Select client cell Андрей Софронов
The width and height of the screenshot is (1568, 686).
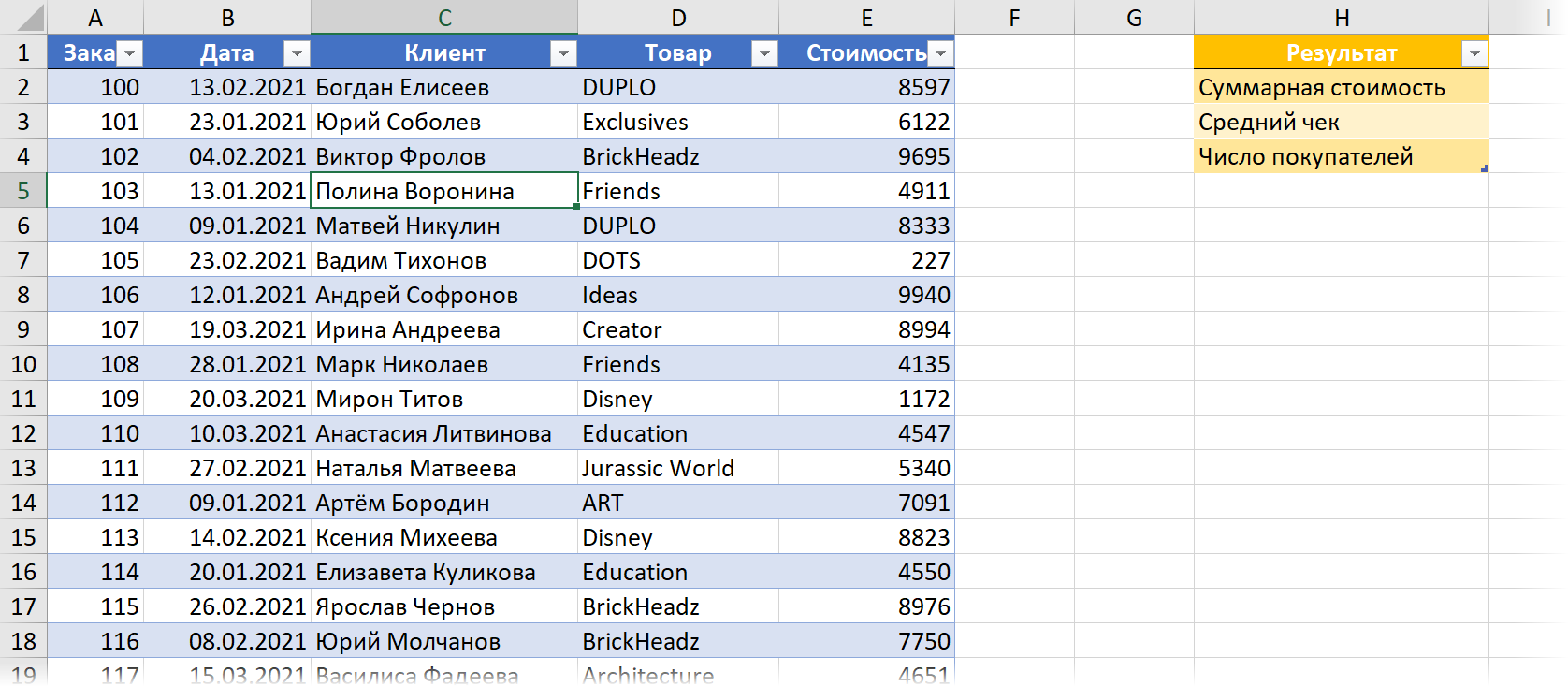point(444,295)
